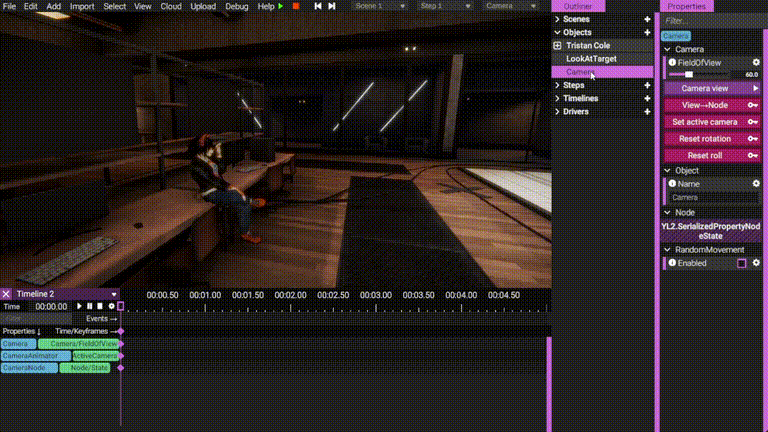The image size is (768, 432).
Task: Click the key icon on Reset rotation
Action: click(x=755, y=139)
